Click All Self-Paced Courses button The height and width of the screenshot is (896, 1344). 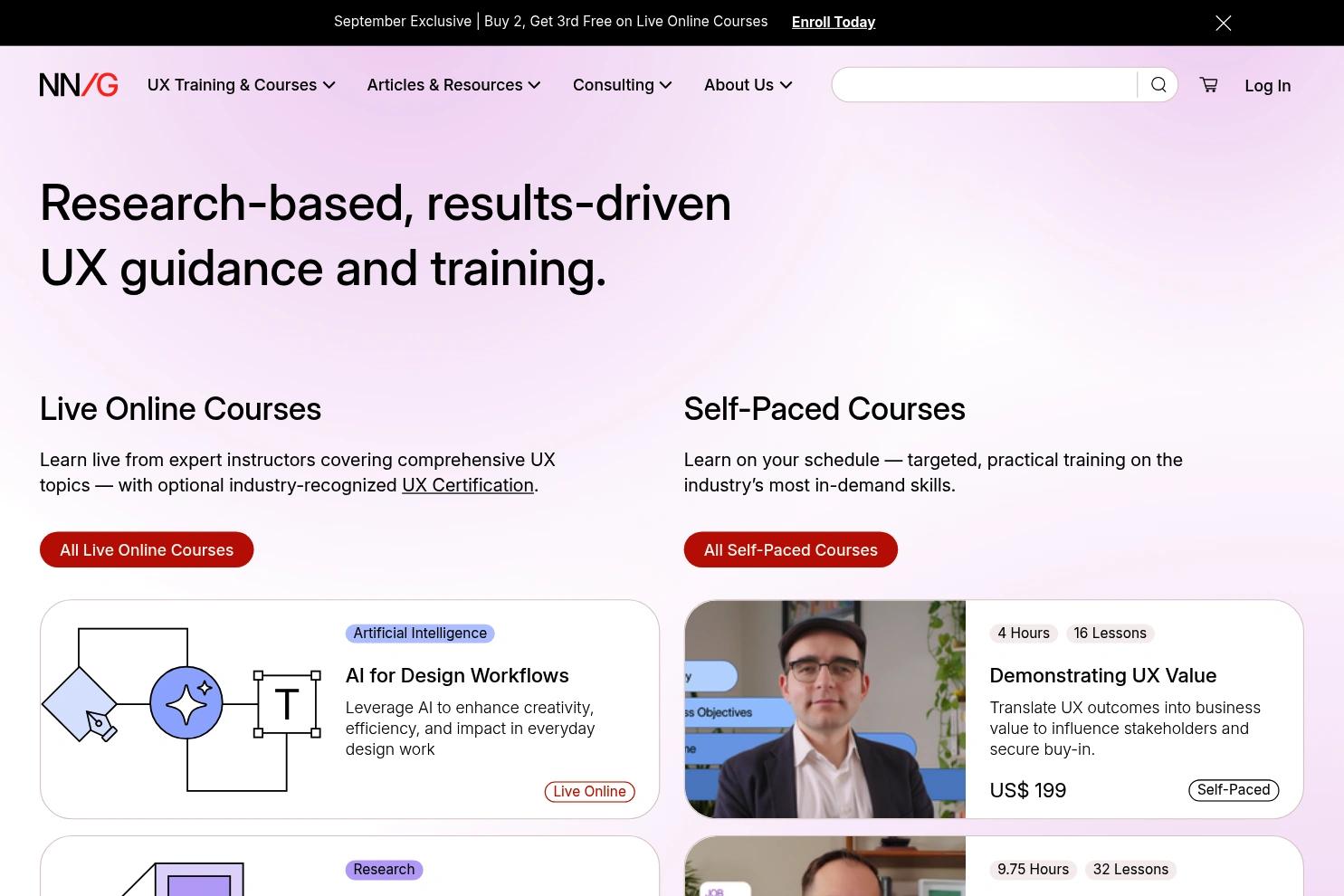pyautogui.click(x=791, y=549)
